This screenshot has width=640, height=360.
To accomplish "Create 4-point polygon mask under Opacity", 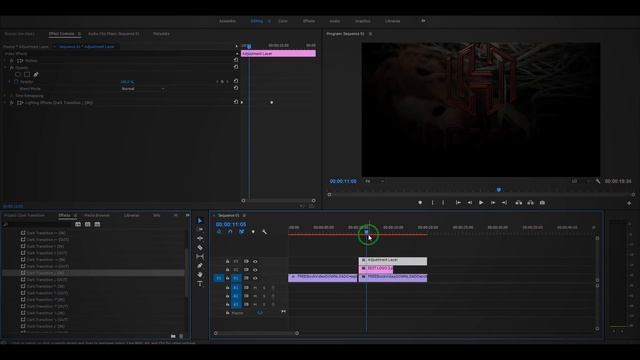I will 27,75.
